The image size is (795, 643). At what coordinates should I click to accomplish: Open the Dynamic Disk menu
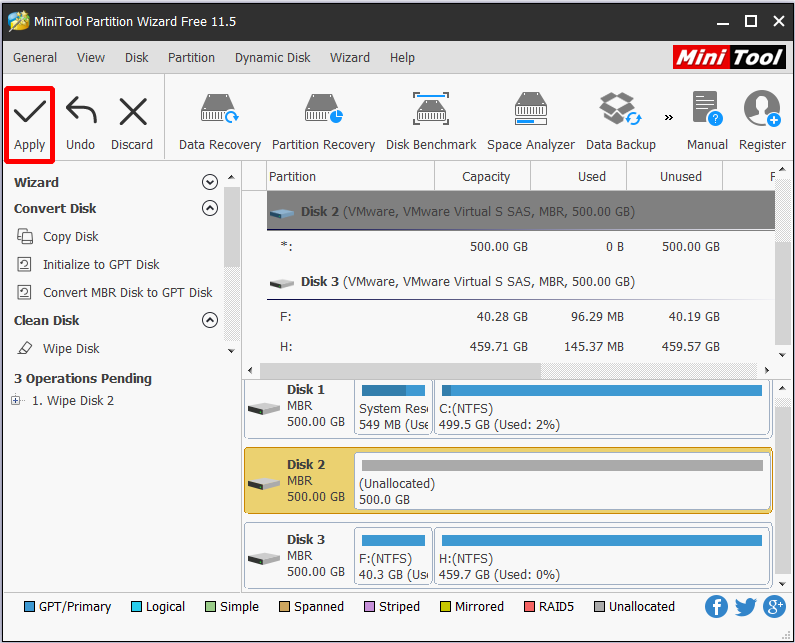tap(272, 58)
